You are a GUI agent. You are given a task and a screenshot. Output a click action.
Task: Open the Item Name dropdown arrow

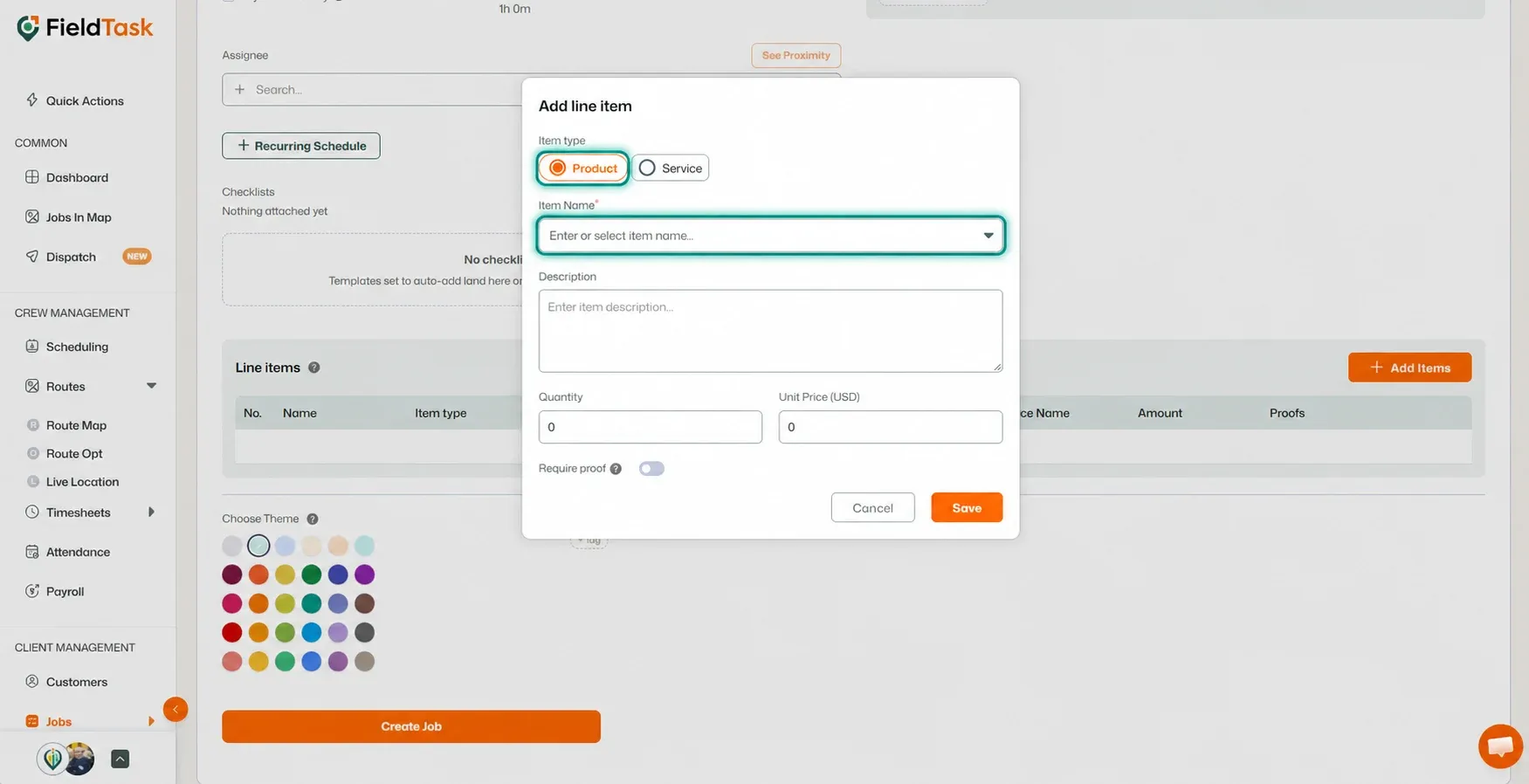pos(988,236)
